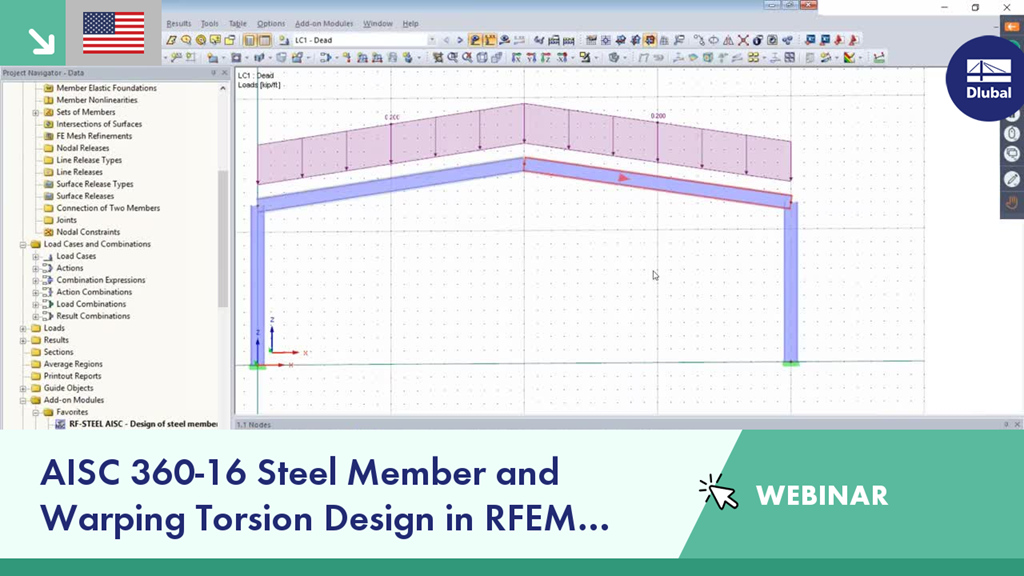Open the Help menu
Viewport: 1024px width, 576px height.
[410, 24]
